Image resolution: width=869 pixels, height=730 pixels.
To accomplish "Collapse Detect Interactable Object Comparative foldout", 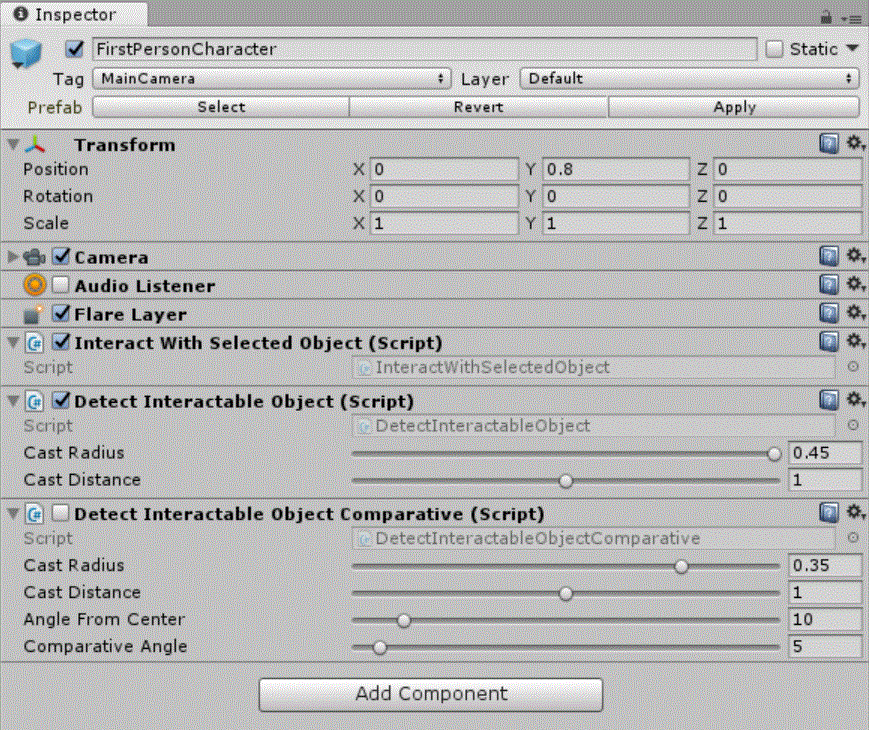I will 13,514.
